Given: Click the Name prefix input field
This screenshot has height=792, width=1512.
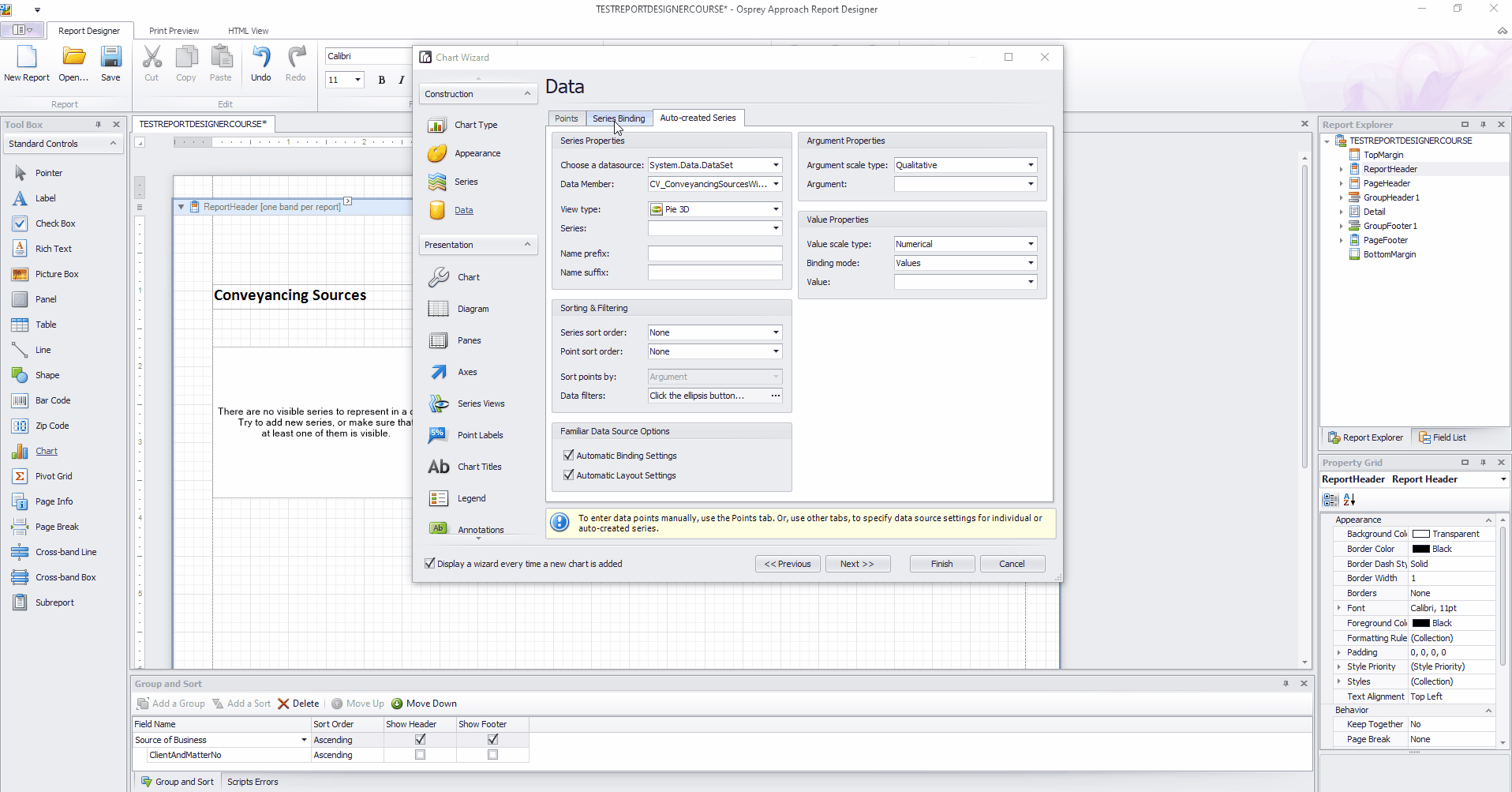Looking at the screenshot, I should tap(715, 253).
